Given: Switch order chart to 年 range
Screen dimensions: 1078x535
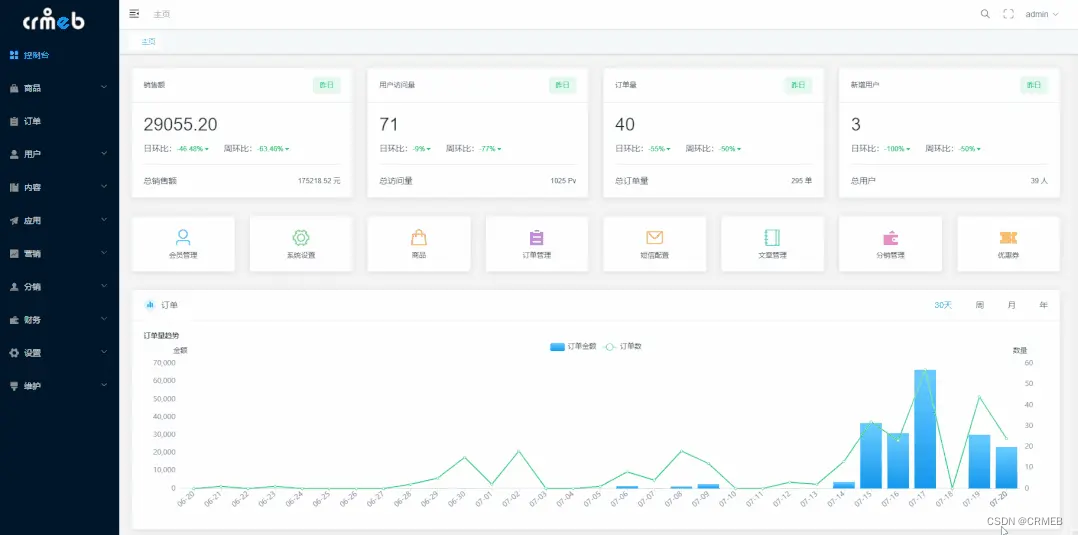Looking at the screenshot, I should [x=1044, y=305].
